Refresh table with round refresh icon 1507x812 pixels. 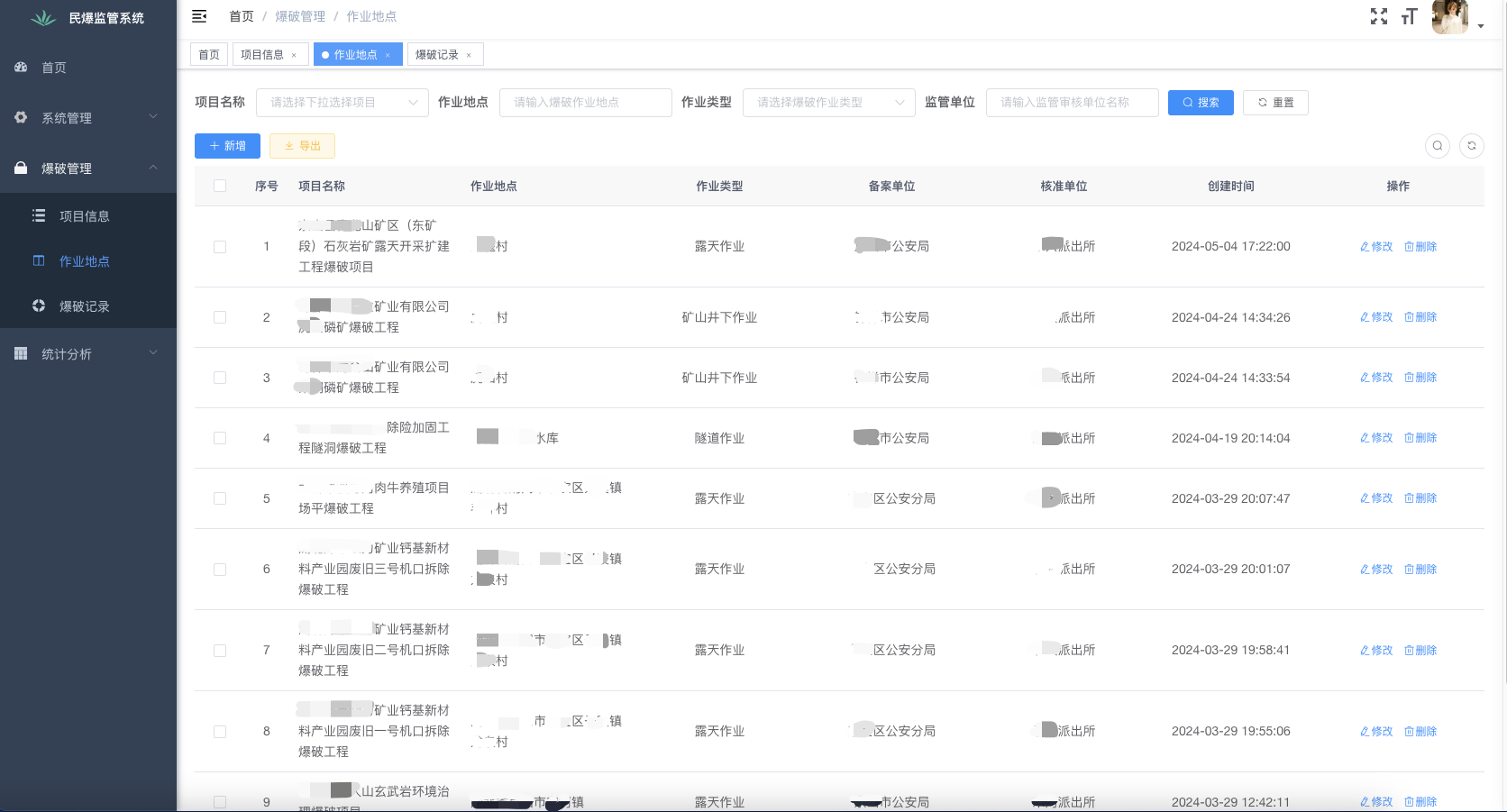click(1472, 146)
